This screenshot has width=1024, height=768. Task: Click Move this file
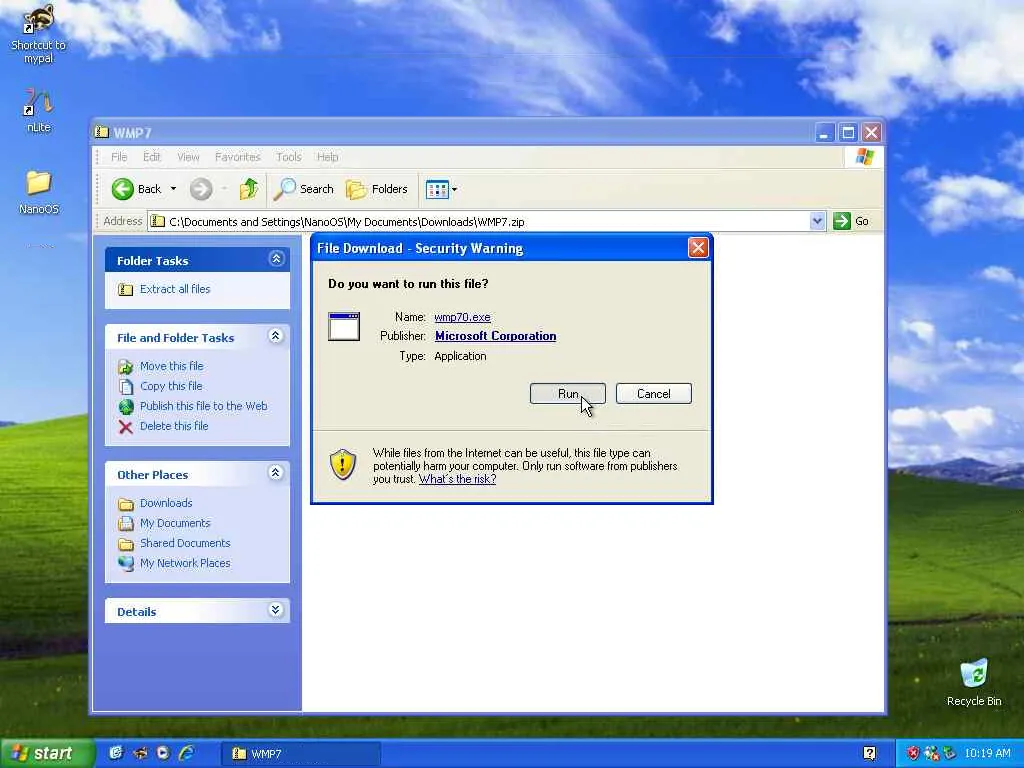click(x=171, y=366)
